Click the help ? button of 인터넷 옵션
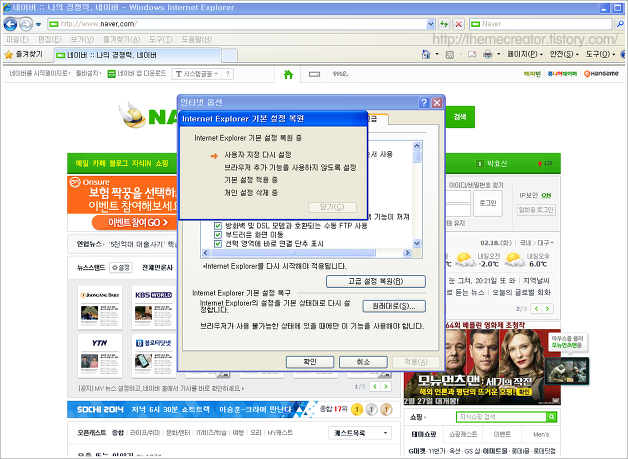Screen dimensions: 628x459 click(x=424, y=103)
